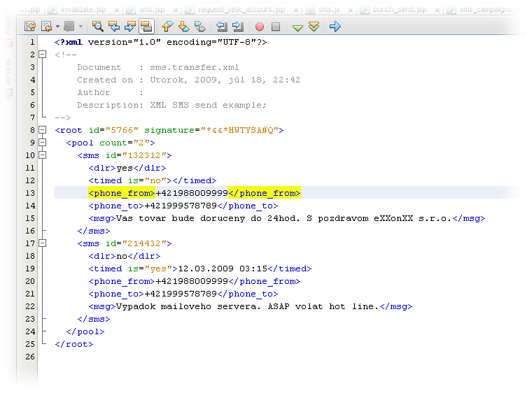Click the Shift Line Left icon
This screenshot has height=393, width=527.
(221, 26)
